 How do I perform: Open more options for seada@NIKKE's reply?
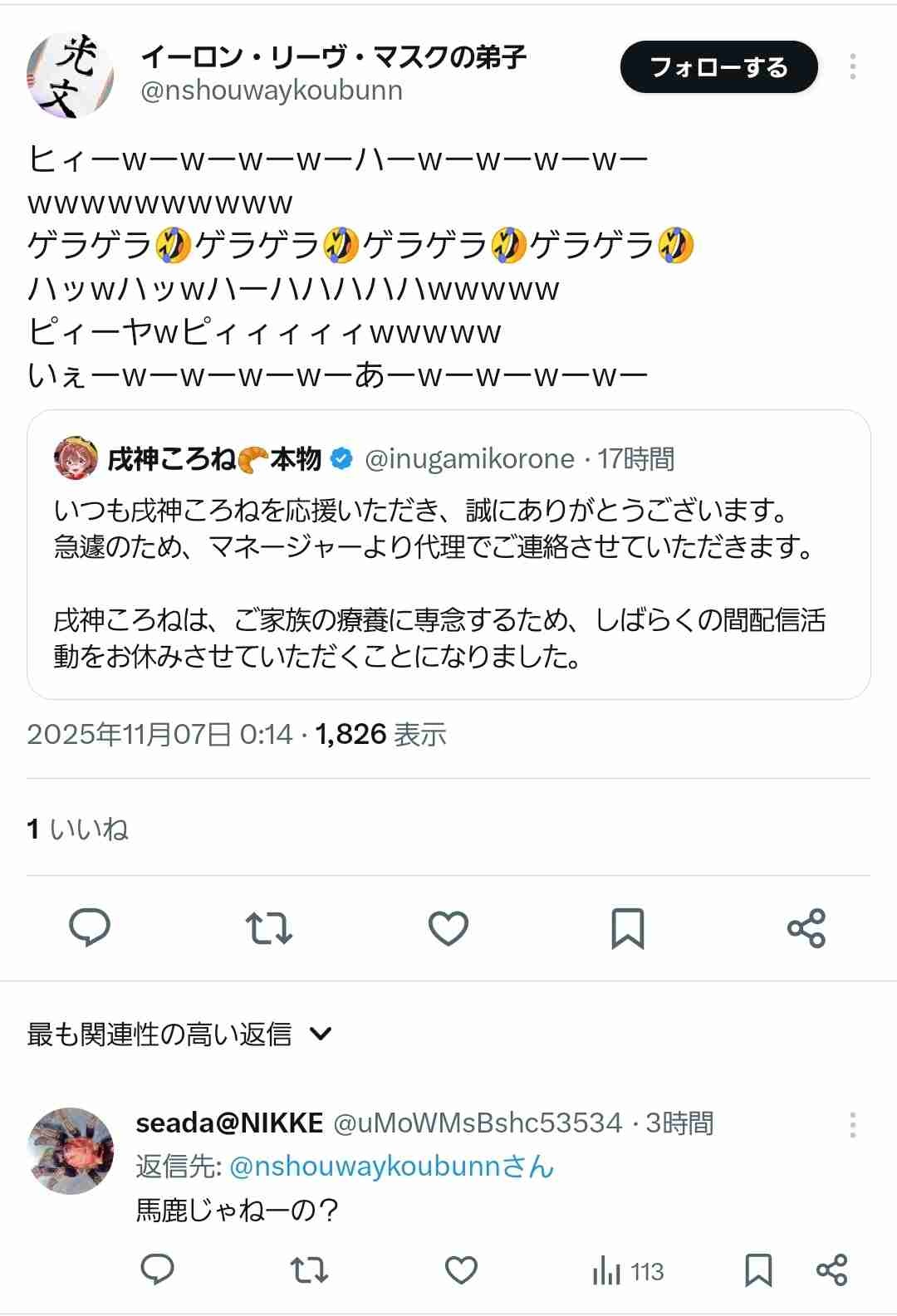(x=852, y=1125)
